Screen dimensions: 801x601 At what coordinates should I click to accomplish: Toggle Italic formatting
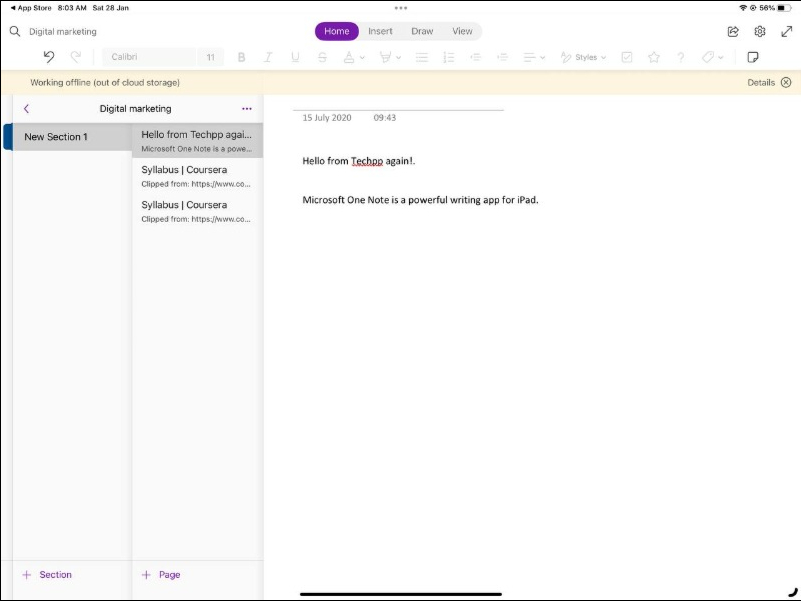tap(268, 57)
